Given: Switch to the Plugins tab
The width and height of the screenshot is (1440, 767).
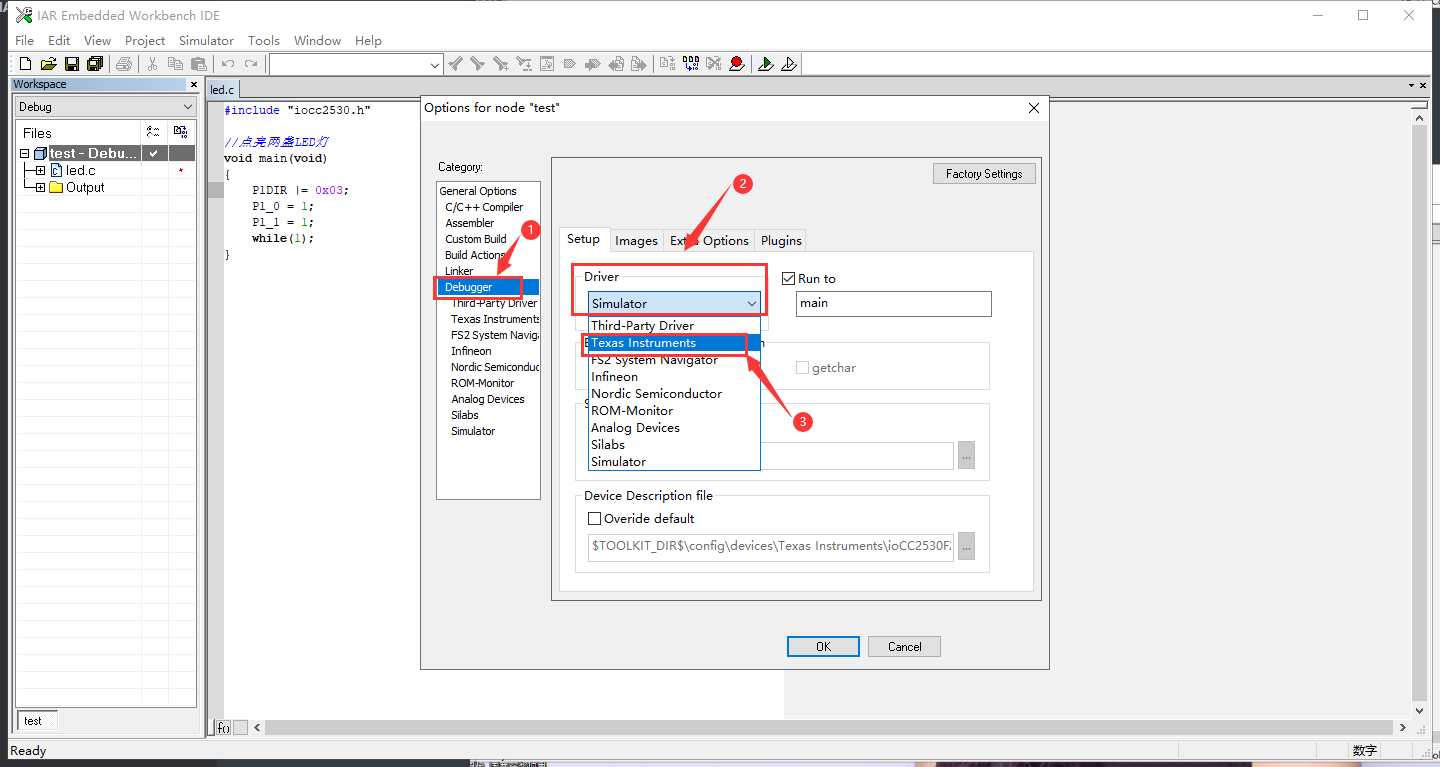Looking at the screenshot, I should pos(781,241).
